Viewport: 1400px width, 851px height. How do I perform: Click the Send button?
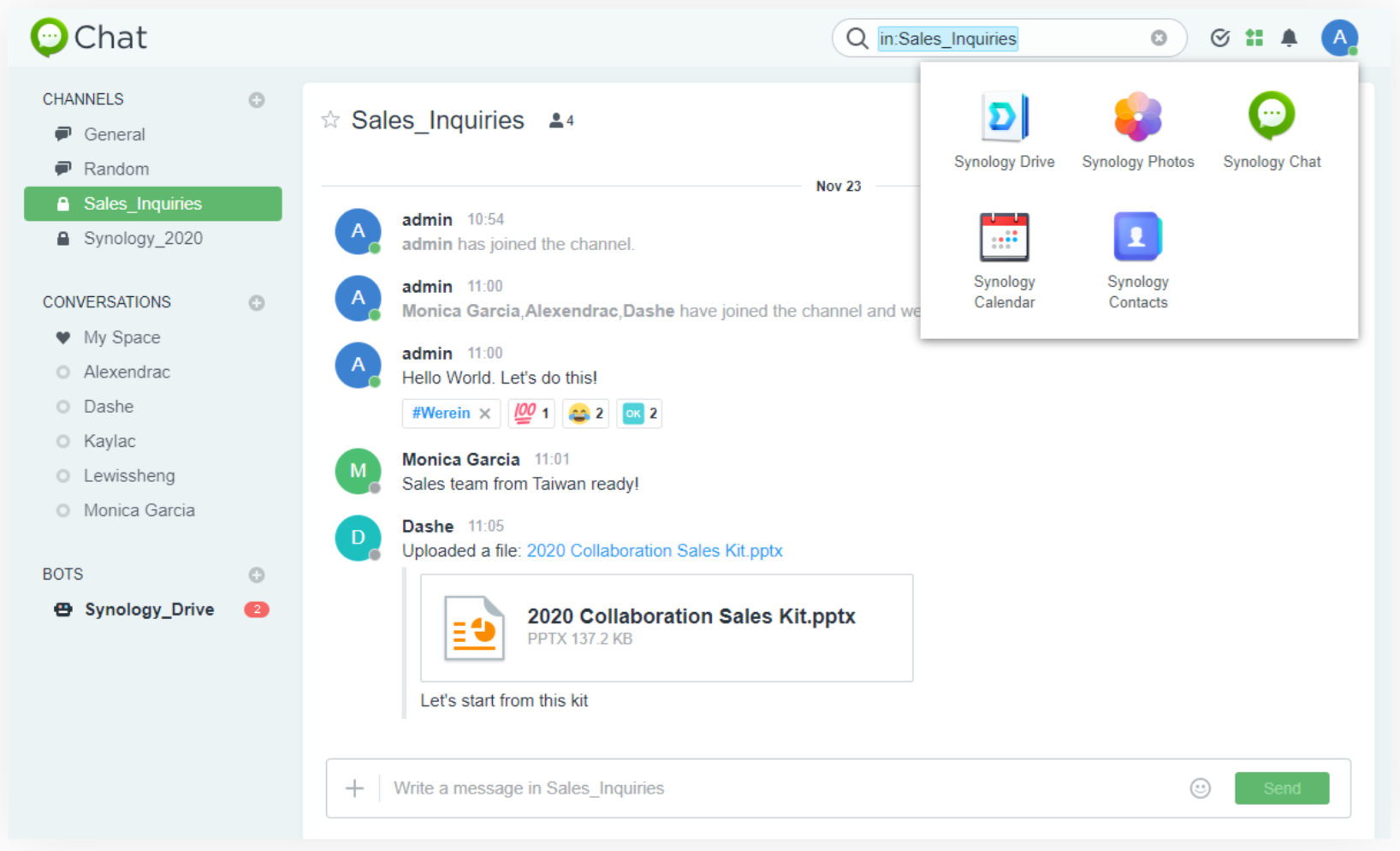pyautogui.click(x=1281, y=789)
